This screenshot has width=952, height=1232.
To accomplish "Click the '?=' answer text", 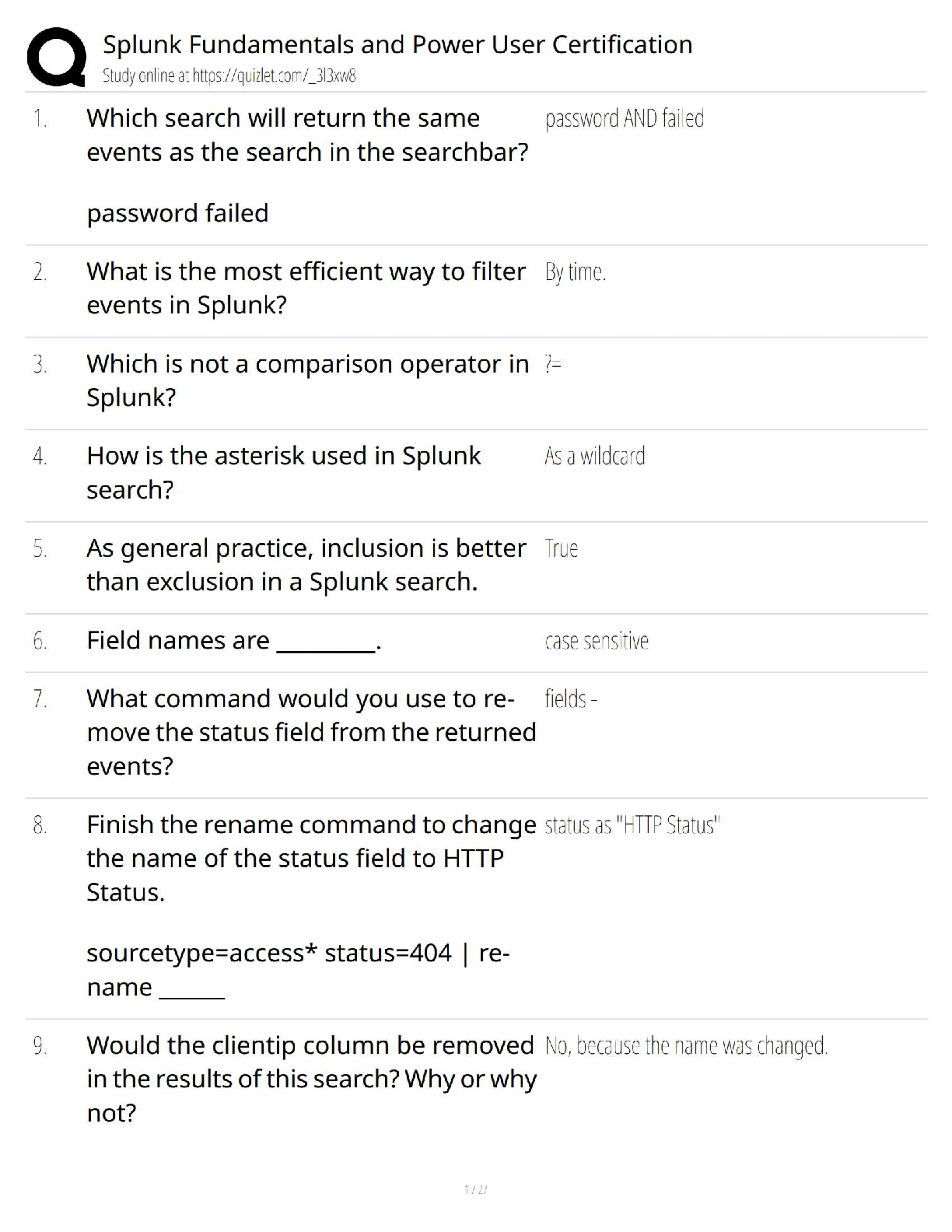I will pyautogui.click(x=553, y=364).
